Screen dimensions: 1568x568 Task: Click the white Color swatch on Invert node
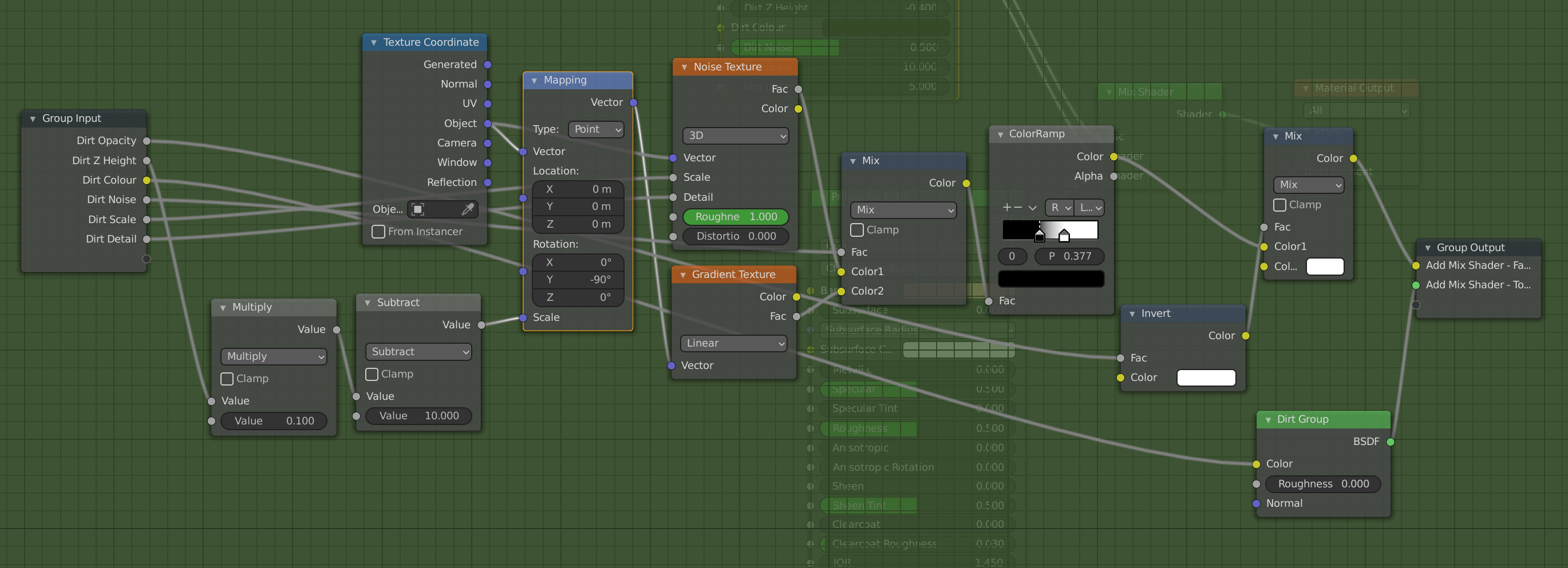1206,378
